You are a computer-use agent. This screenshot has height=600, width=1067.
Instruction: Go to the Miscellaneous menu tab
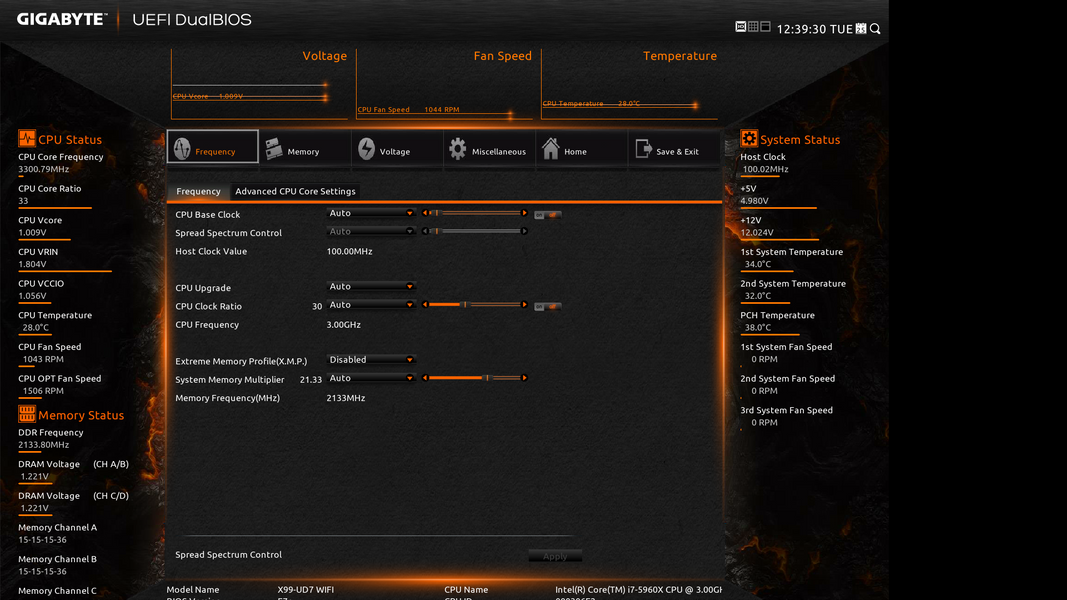point(488,148)
